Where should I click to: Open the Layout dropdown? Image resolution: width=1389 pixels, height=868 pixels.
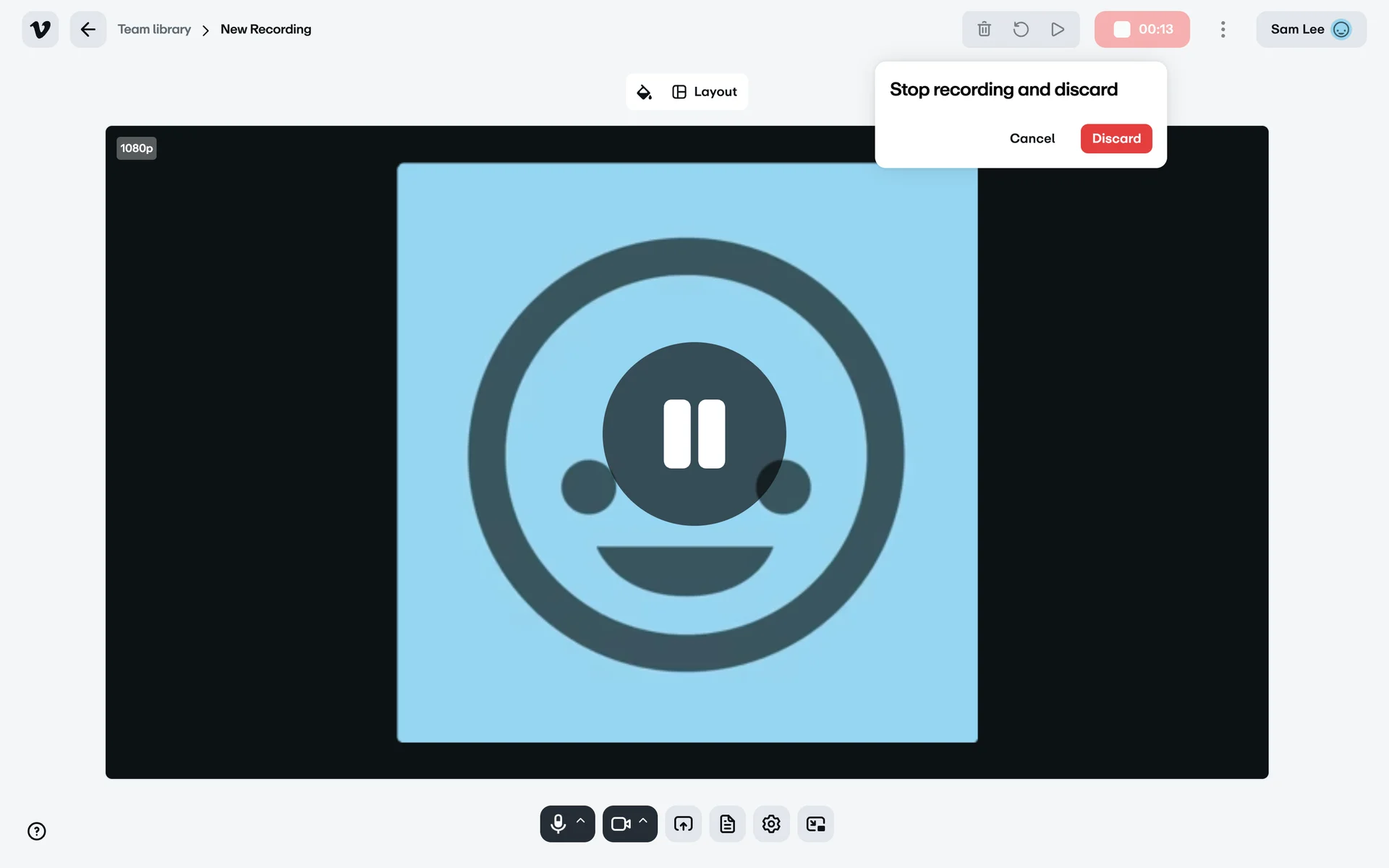click(x=705, y=92)
